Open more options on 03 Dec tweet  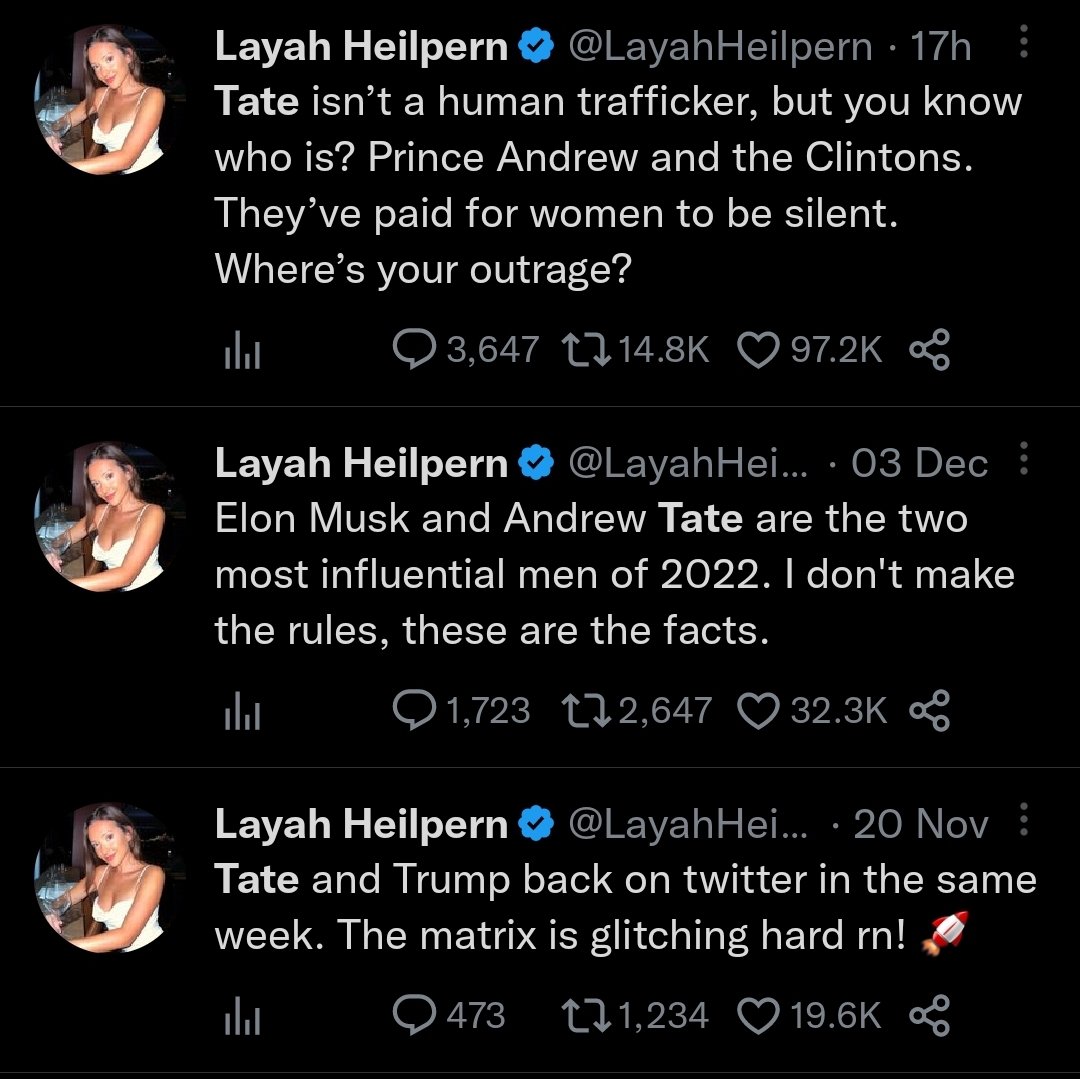click(x=1024, y=459)
